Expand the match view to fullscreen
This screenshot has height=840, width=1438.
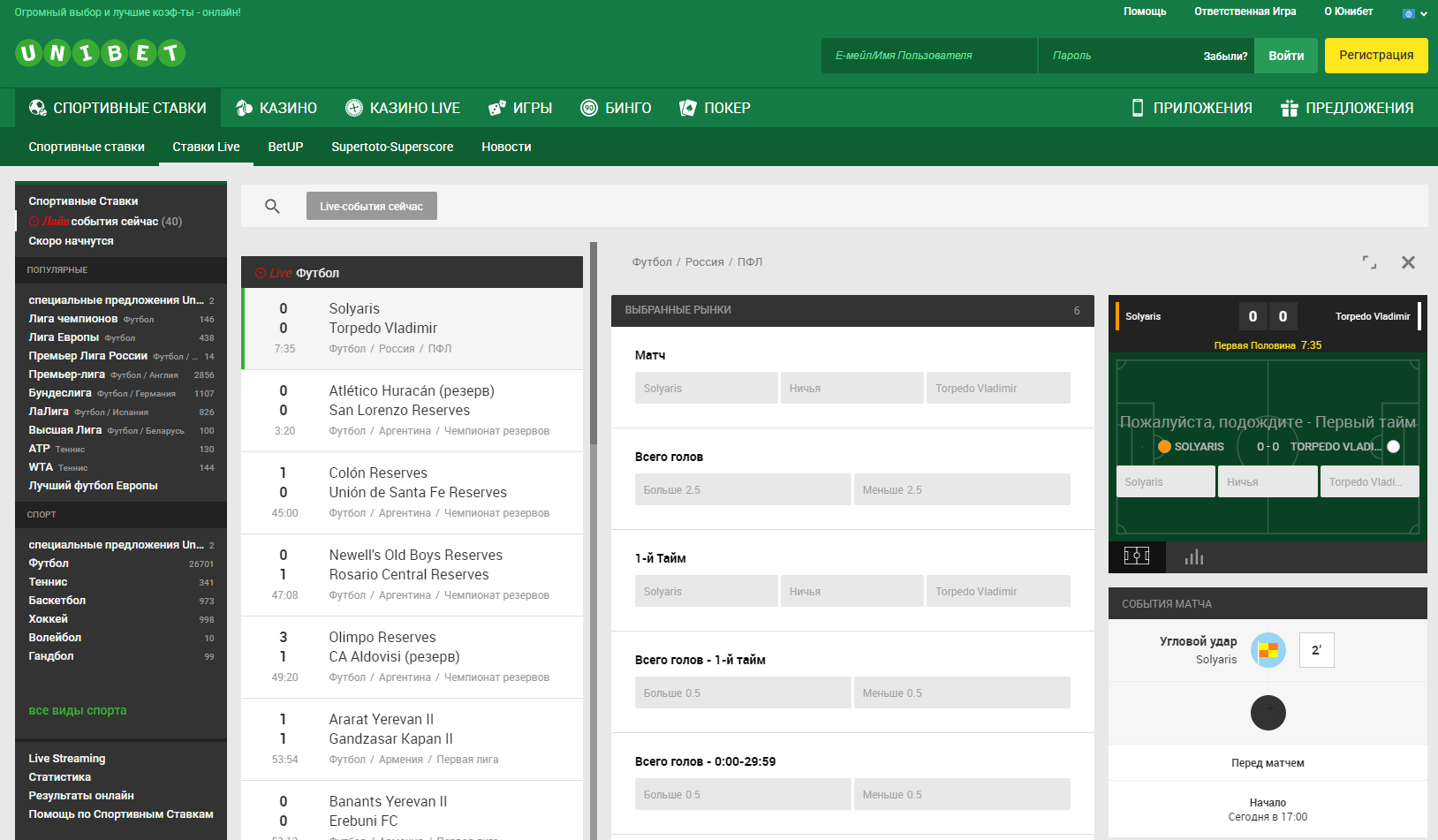[1369, 262]
